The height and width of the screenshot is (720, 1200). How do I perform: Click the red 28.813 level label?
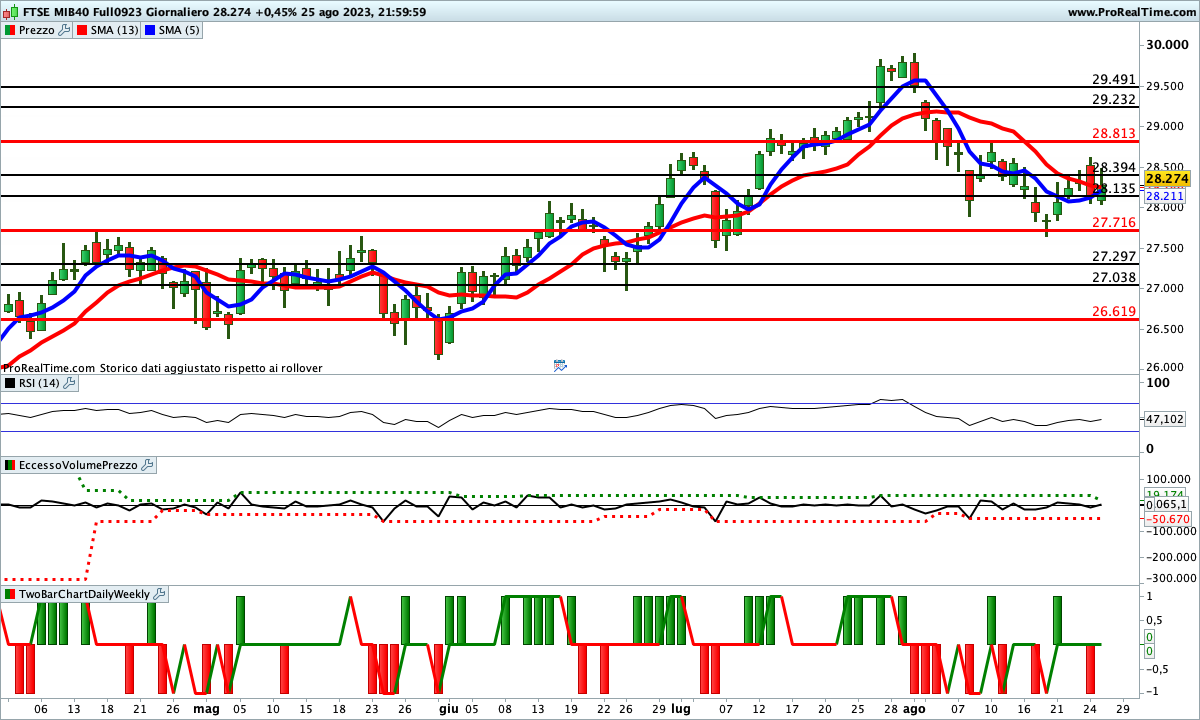(x=1113, y=133)
